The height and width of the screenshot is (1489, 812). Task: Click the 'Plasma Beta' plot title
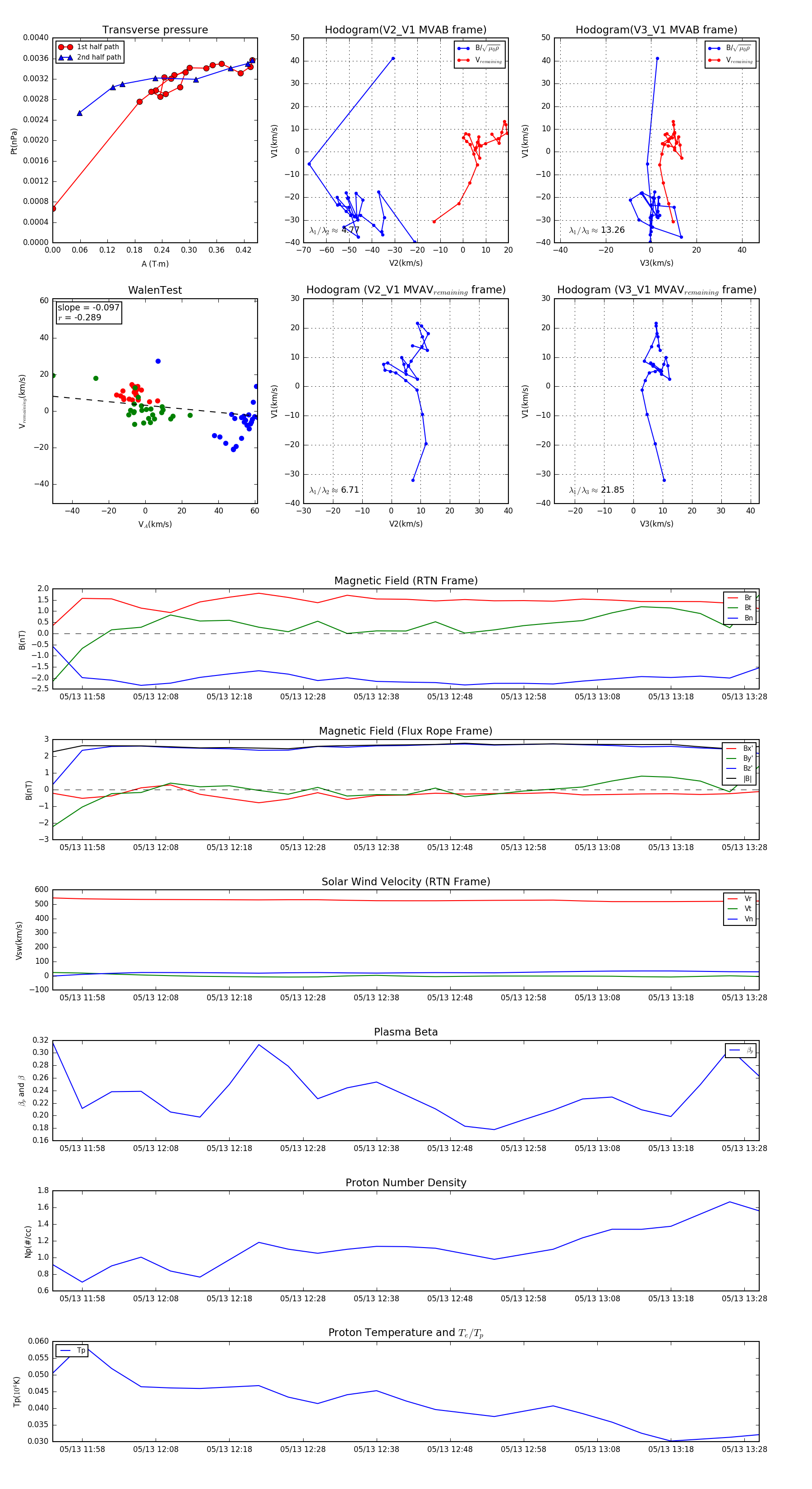pos(406,1032)
